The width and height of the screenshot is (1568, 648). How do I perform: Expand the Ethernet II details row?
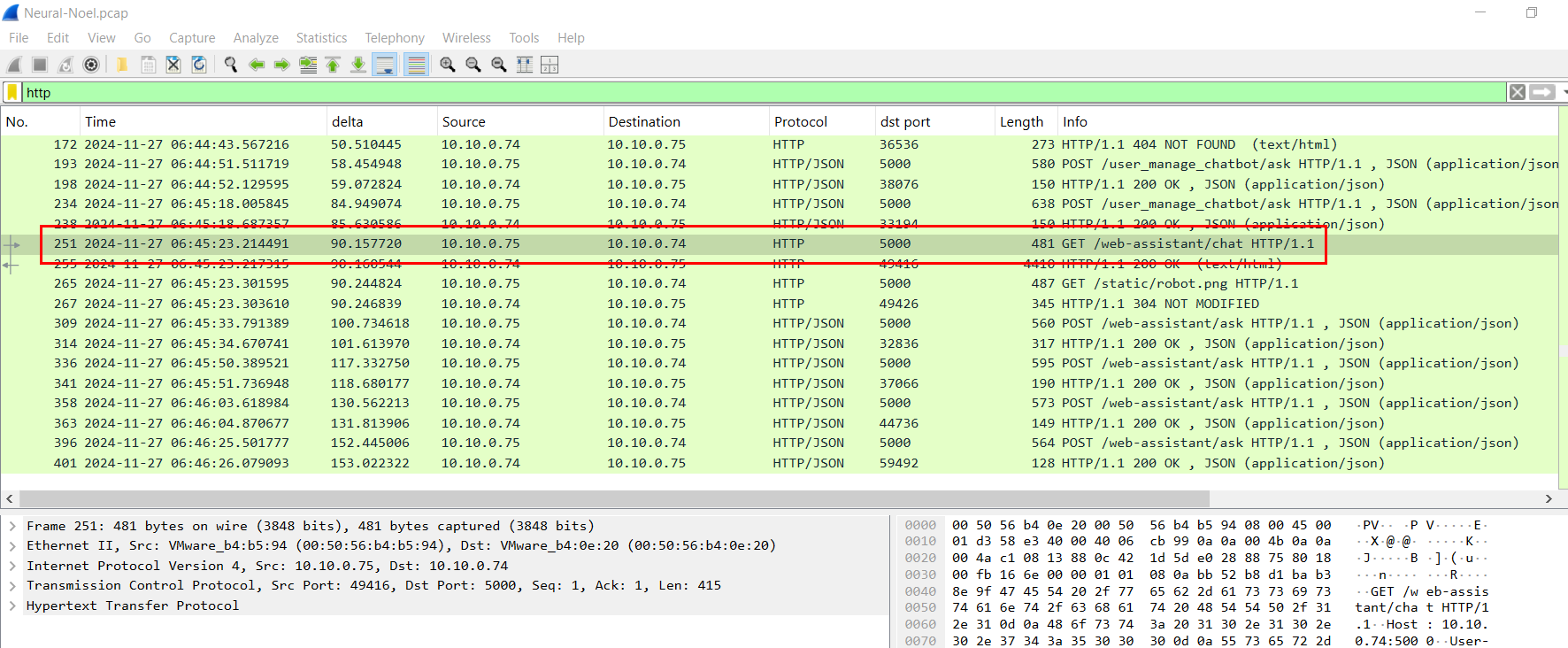tap(12, 545)
